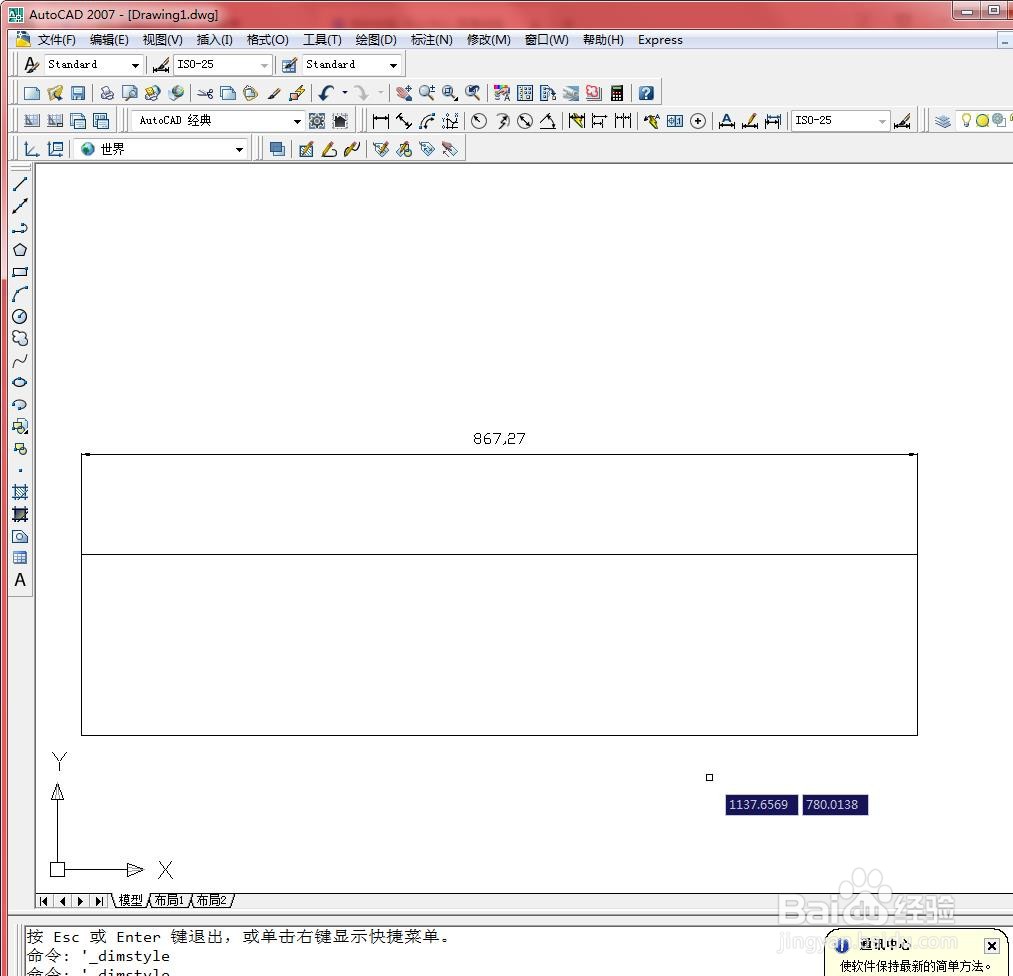Viewport: 1013px width, 976px height.
Task: Open the 标注(N) menu
Action: pyautogui.click(x=432, y=40)
